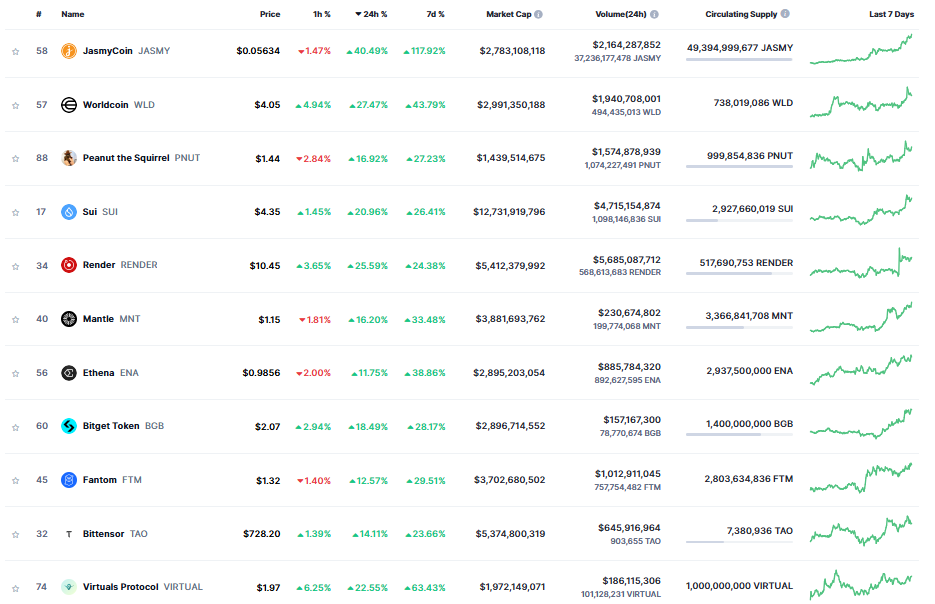The height and width of the screenshot is (604, 935).
Task: Open JasmyCoin 7-day sparkline chart
Action: [x=861, y=49]
